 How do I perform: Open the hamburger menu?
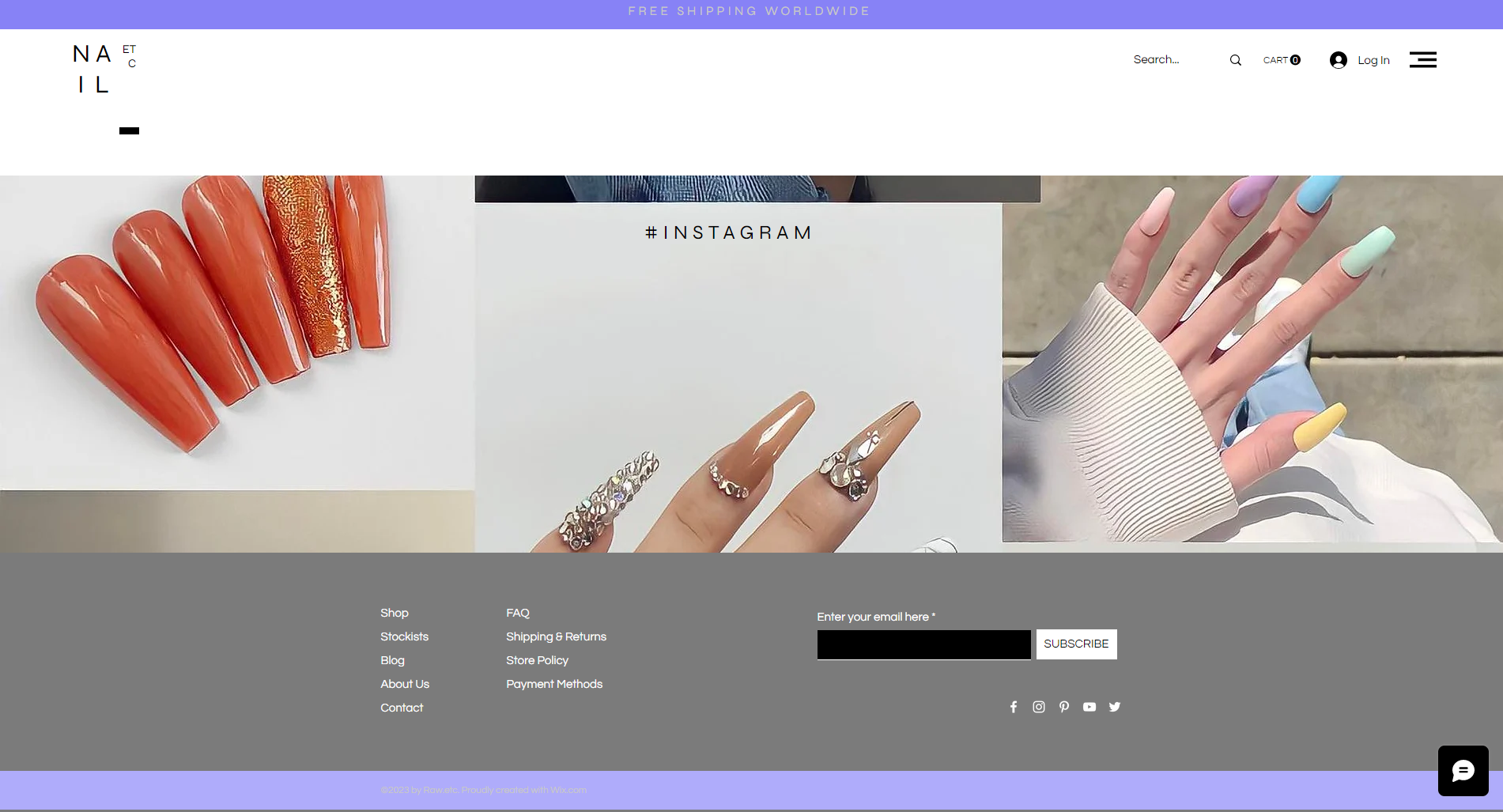pos(1422,60)
